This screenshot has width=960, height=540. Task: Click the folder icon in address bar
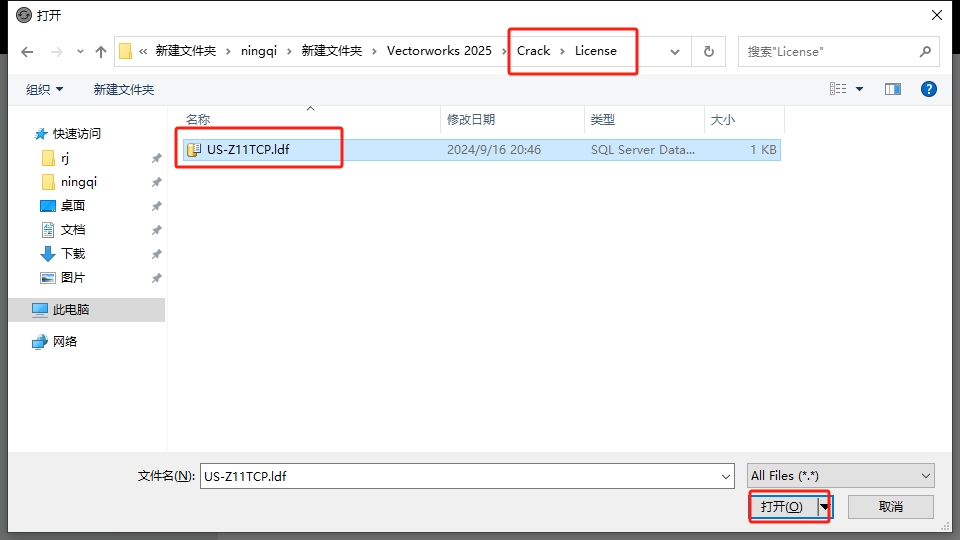click(126, 51)
